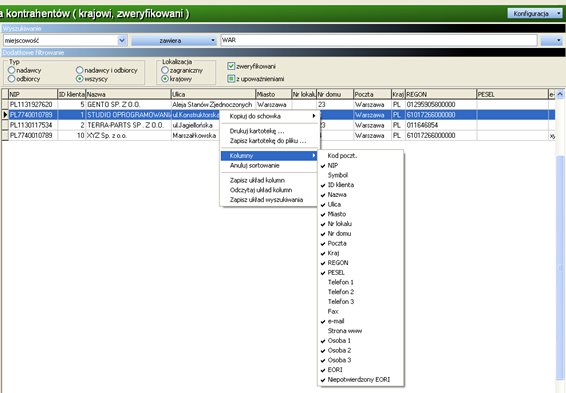The image size is (566, 393).
Task: Click Zapisz kartotekę do pliku option
Action: tap(269, 141)
